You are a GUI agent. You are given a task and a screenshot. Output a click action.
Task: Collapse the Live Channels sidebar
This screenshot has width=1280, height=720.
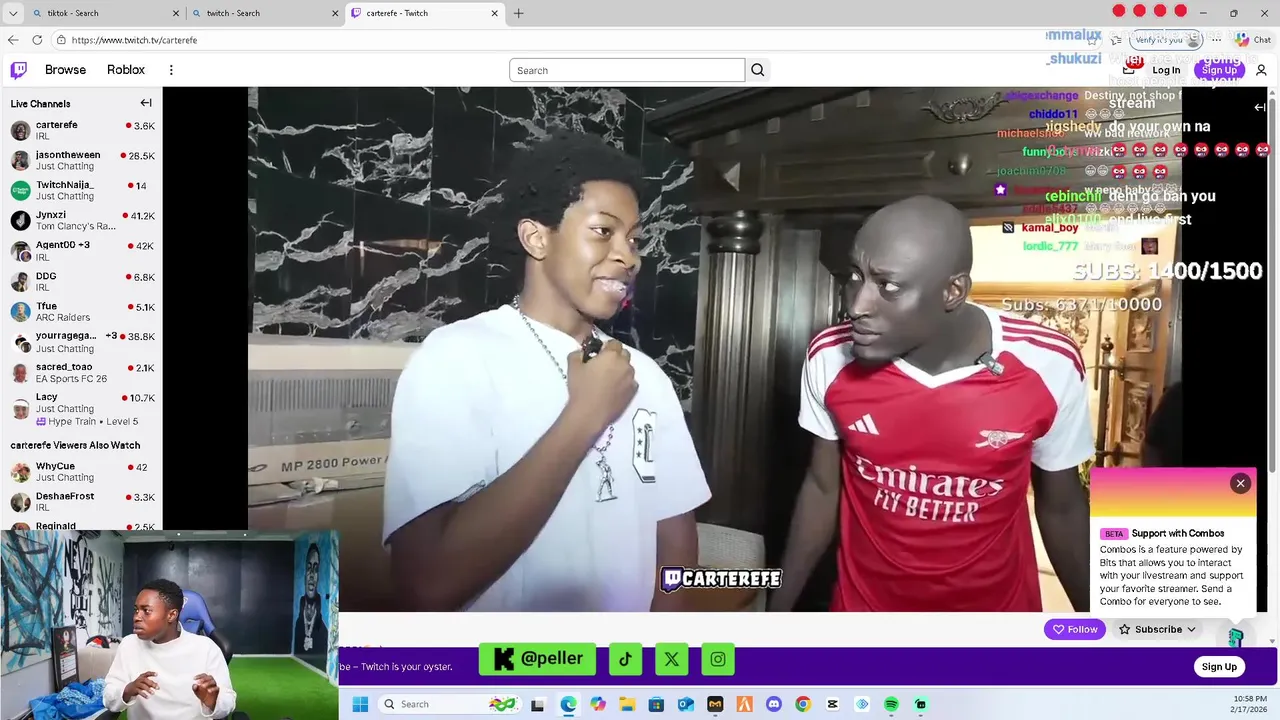[x=146, y=103]
